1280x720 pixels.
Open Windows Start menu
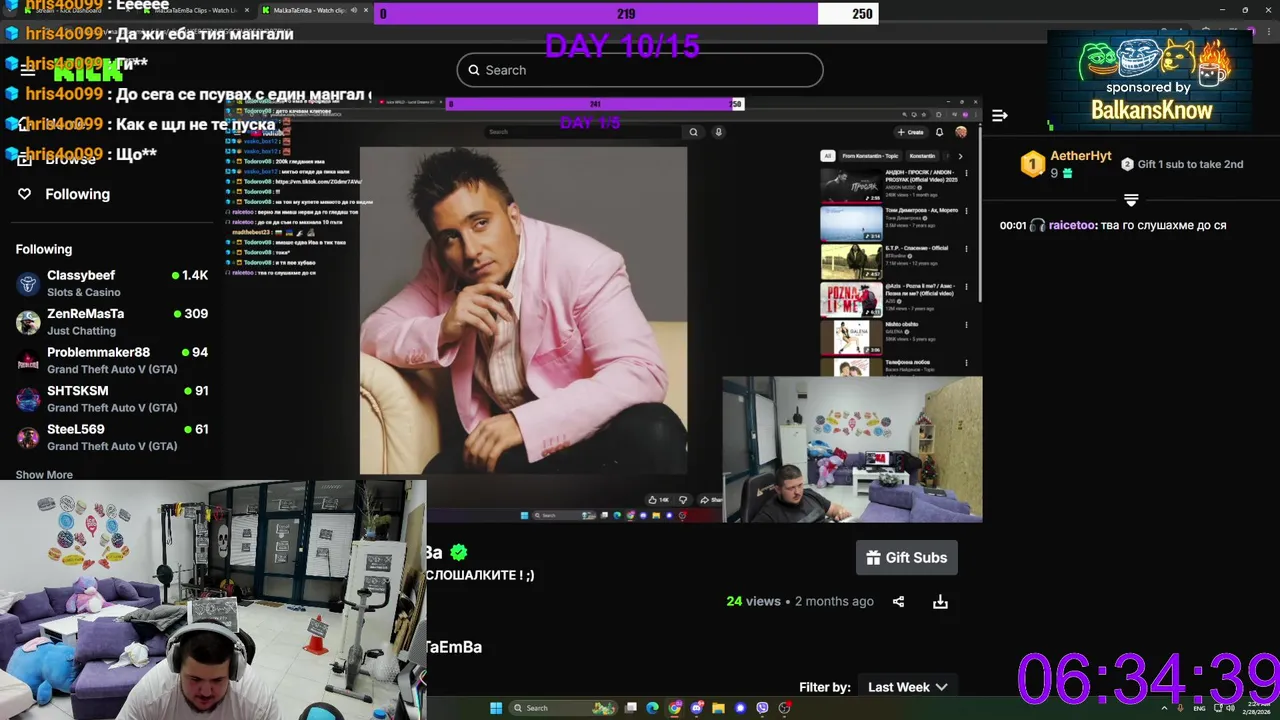click(x=496, y=708)
